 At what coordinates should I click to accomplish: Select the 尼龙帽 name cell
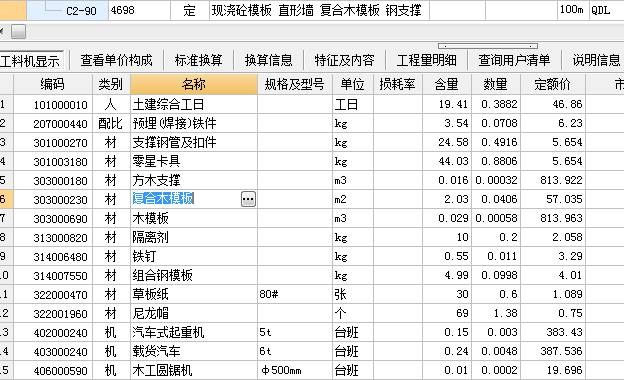pos(194,313)
